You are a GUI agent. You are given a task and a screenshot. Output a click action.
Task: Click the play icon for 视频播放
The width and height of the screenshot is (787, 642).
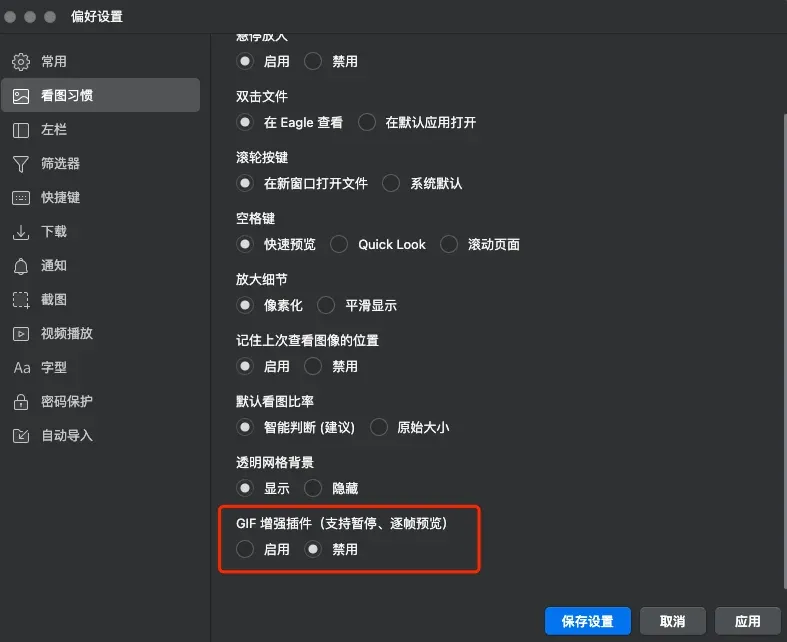pos(21,334)
